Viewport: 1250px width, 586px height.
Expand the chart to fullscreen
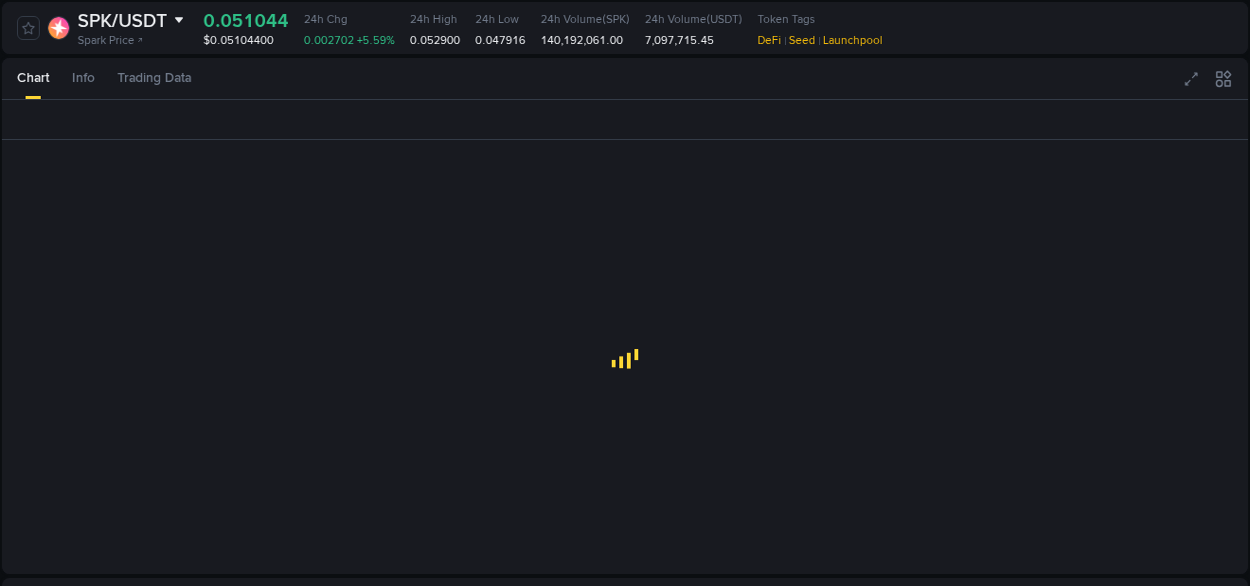click(x=1190, y=78)
